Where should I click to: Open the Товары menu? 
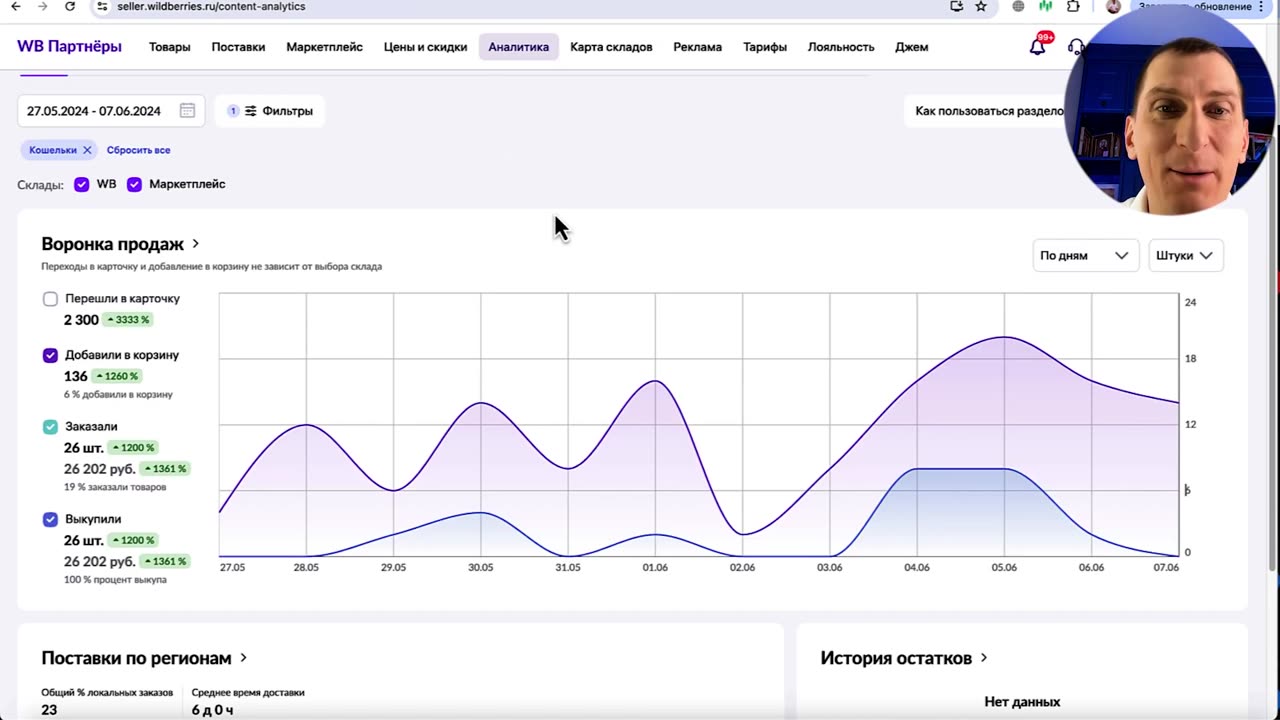click(x=169, y=47)
